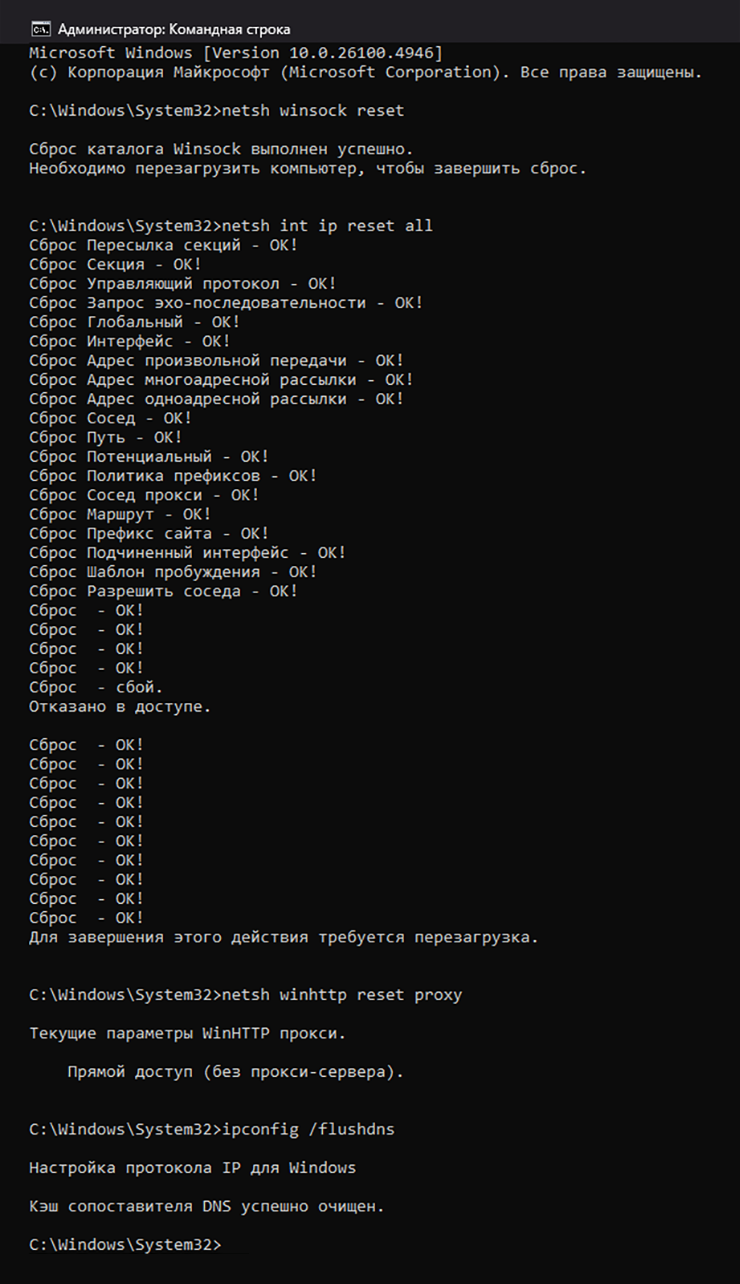
Task: Click the "Сброс - сбой." failure line
Action: [96, 688]
